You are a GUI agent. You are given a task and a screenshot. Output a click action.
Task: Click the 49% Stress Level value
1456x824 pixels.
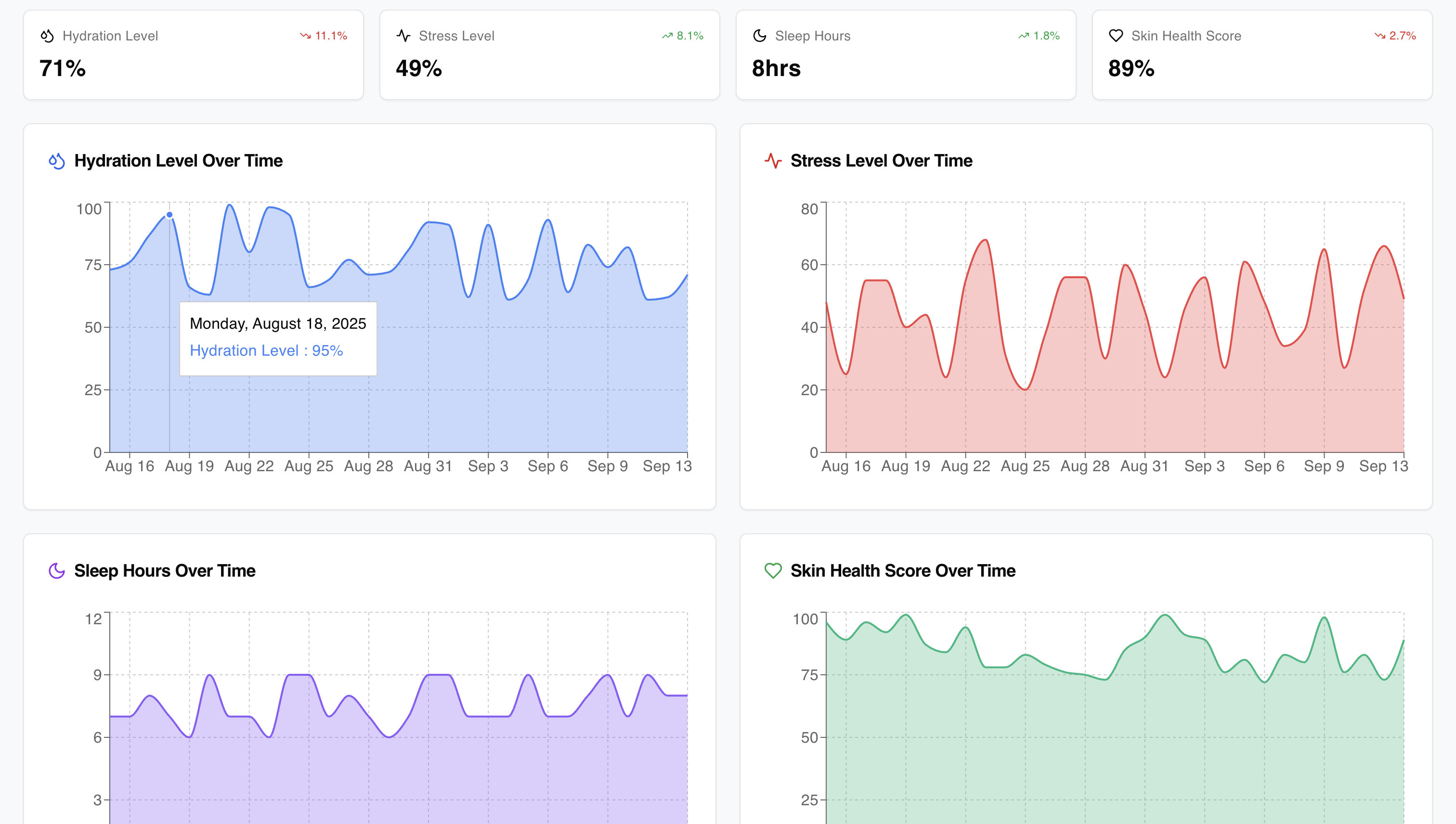[x=418, y=68]
